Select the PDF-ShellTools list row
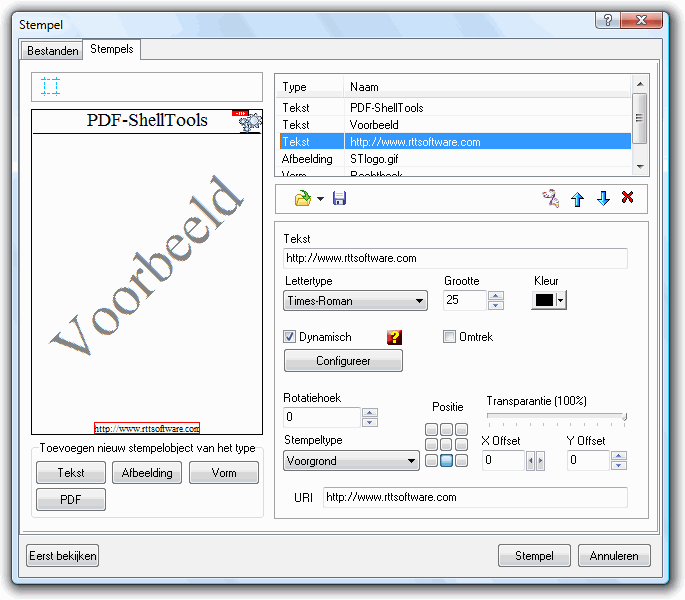 tap(454, 108)
